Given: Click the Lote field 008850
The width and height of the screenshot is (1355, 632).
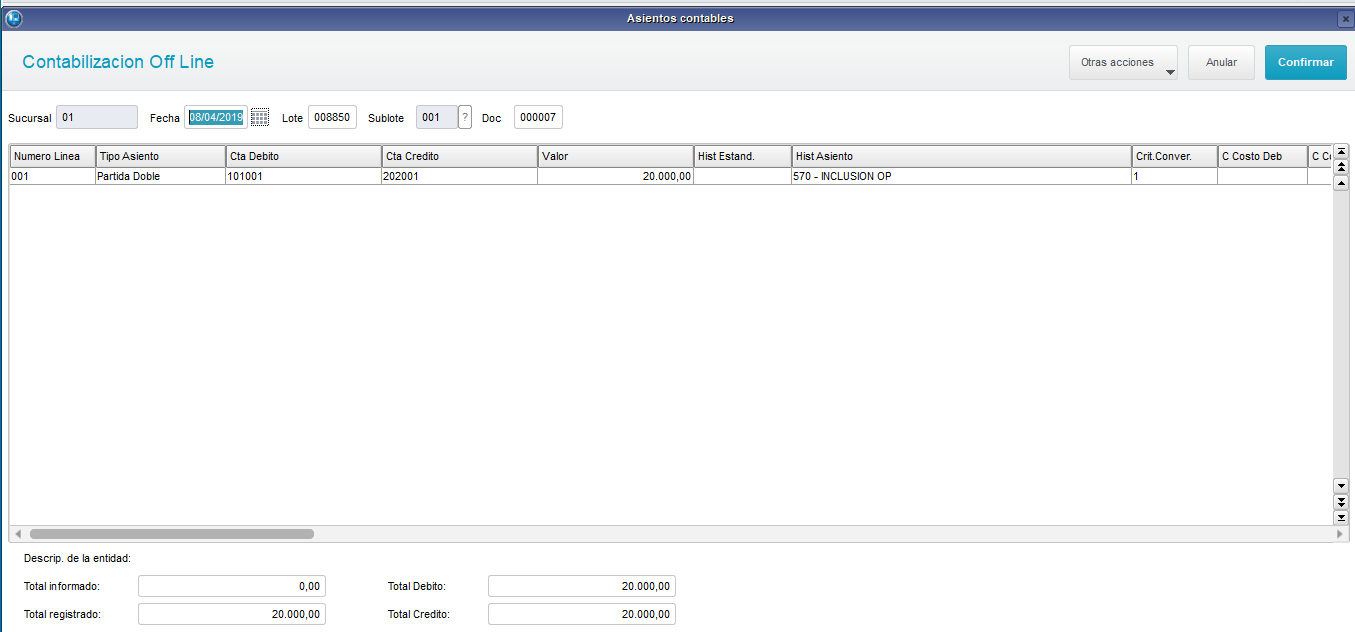Looking at the screenshot, I should tap(332, 117).
